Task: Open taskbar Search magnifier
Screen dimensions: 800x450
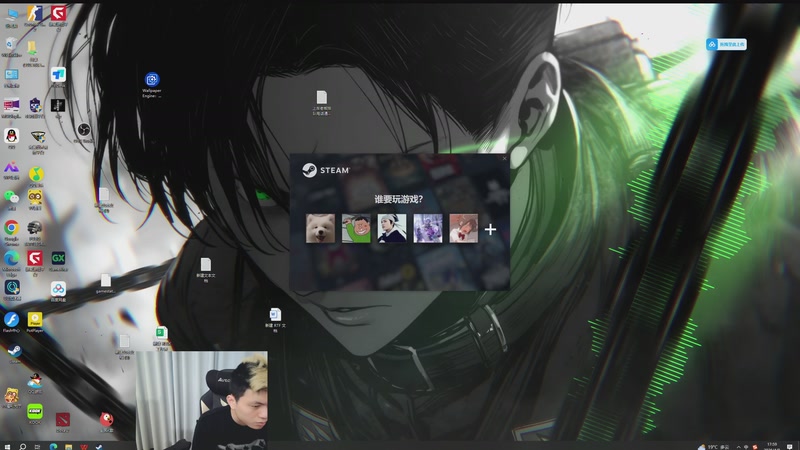Action: 22,446
